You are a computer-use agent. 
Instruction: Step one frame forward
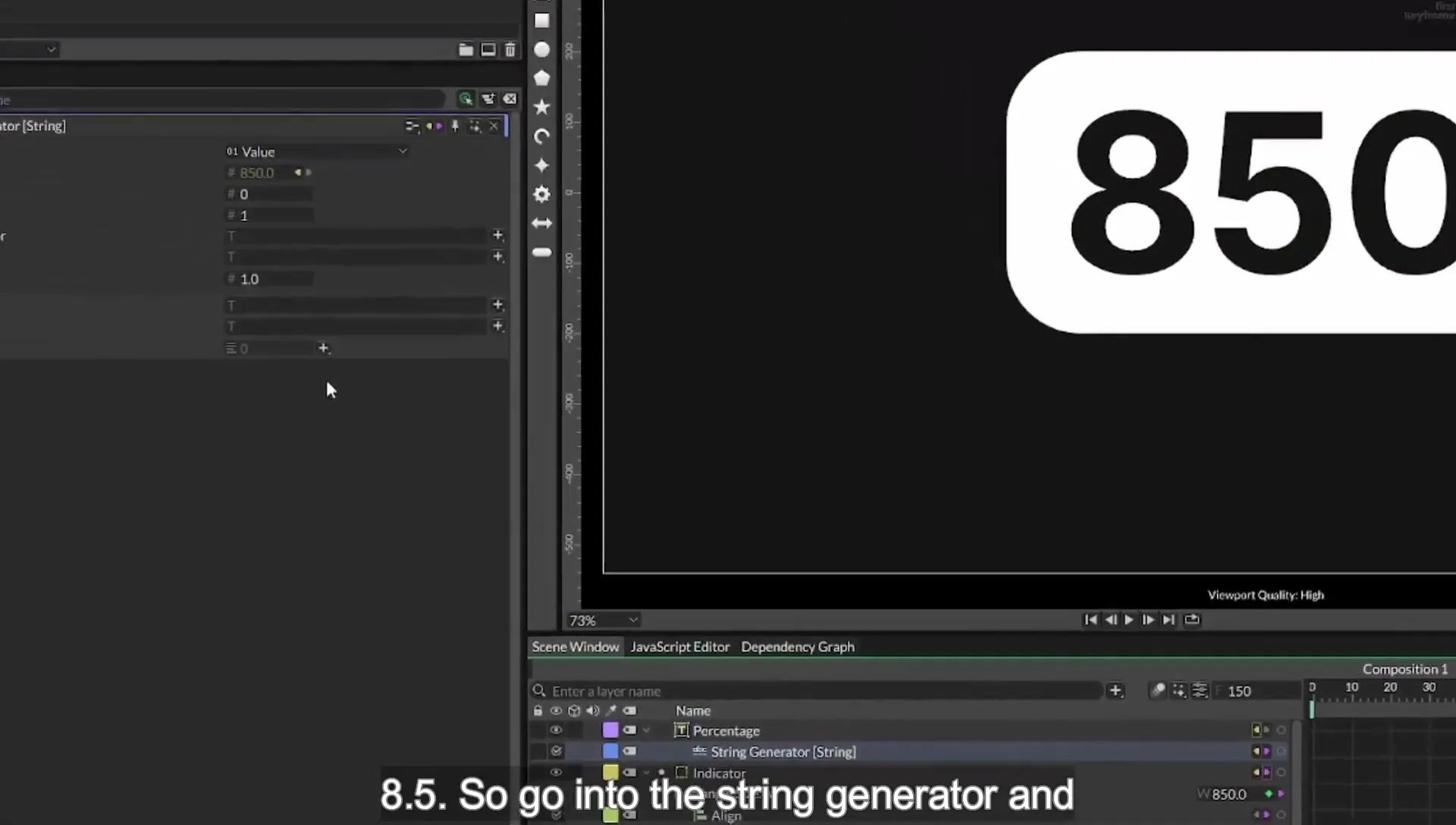click(x=1148, y=620)
